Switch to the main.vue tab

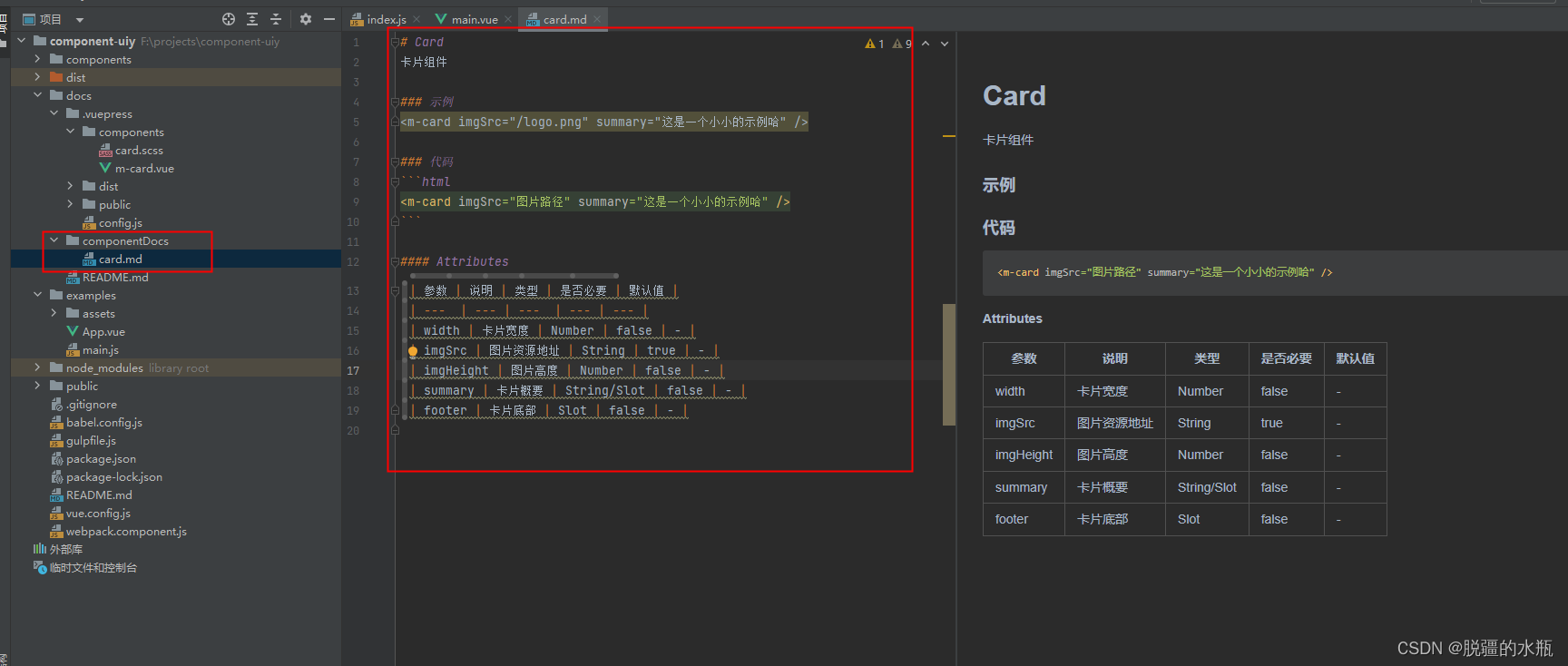click(475, 19)
